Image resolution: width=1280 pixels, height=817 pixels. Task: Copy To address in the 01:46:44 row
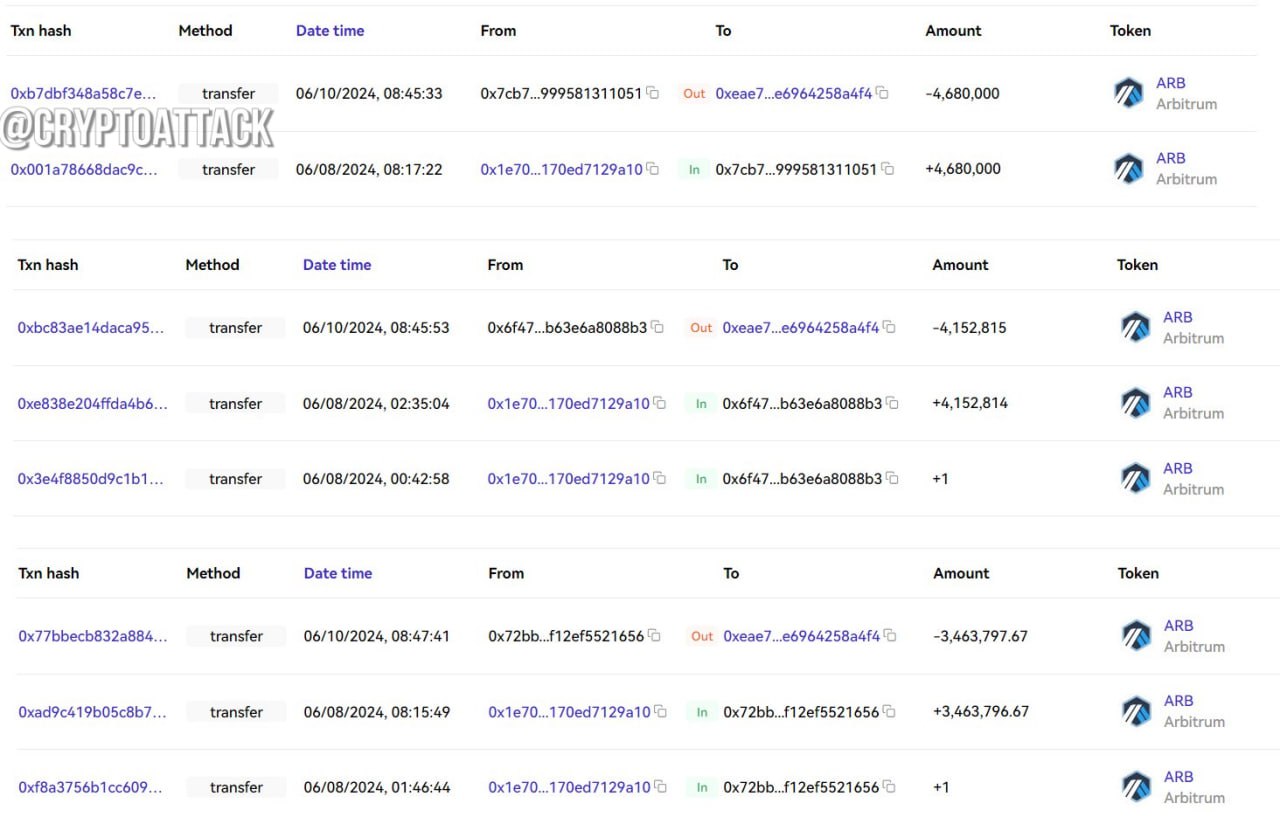click(889, 787)
